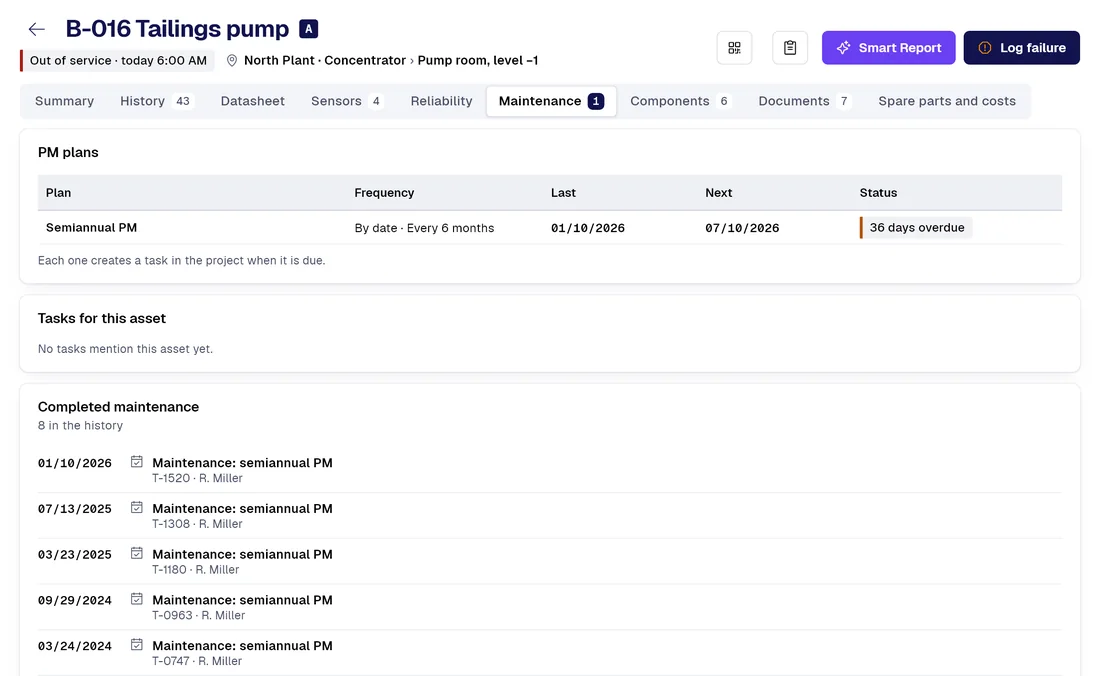
Task: Click the Last column header
Action: pos(563,193)
